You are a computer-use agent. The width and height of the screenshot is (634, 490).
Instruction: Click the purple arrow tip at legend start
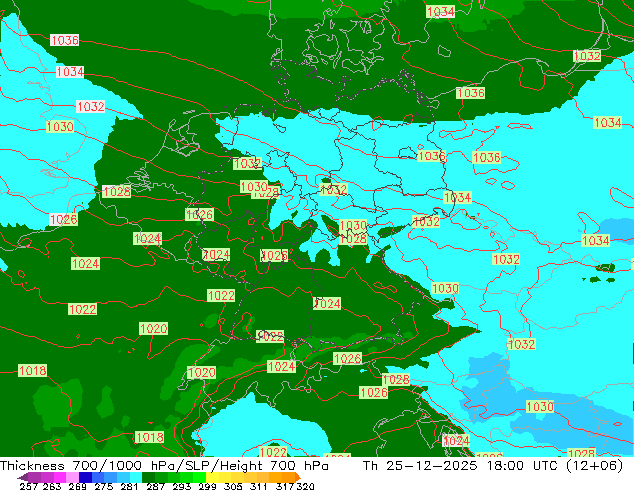click(x=22, y=477)
